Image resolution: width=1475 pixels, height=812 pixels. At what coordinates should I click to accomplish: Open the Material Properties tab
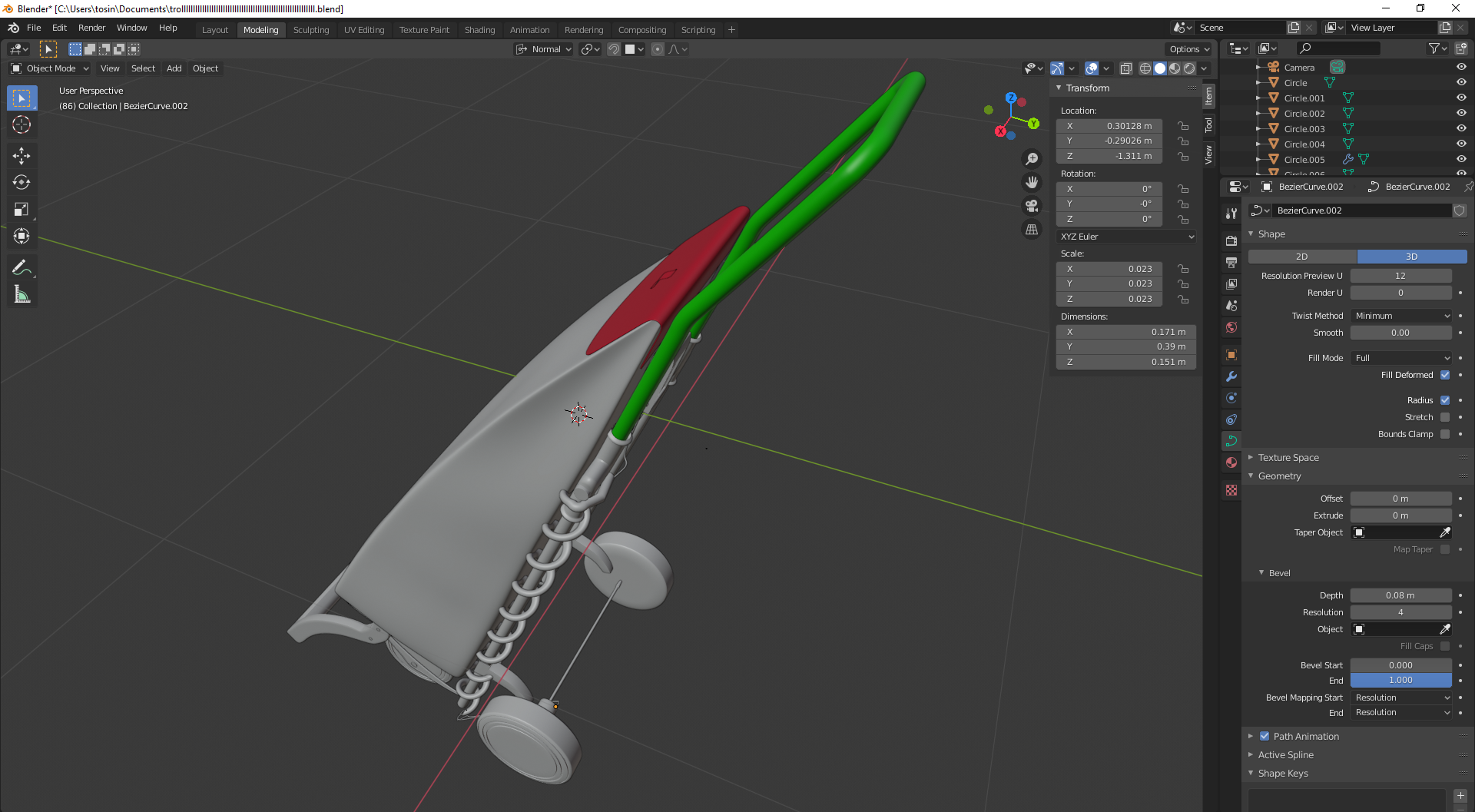(x=1231, y=462)
